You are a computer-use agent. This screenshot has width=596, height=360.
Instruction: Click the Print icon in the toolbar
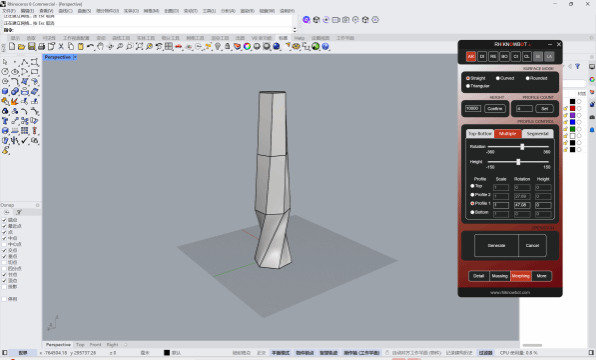(41, 46)
